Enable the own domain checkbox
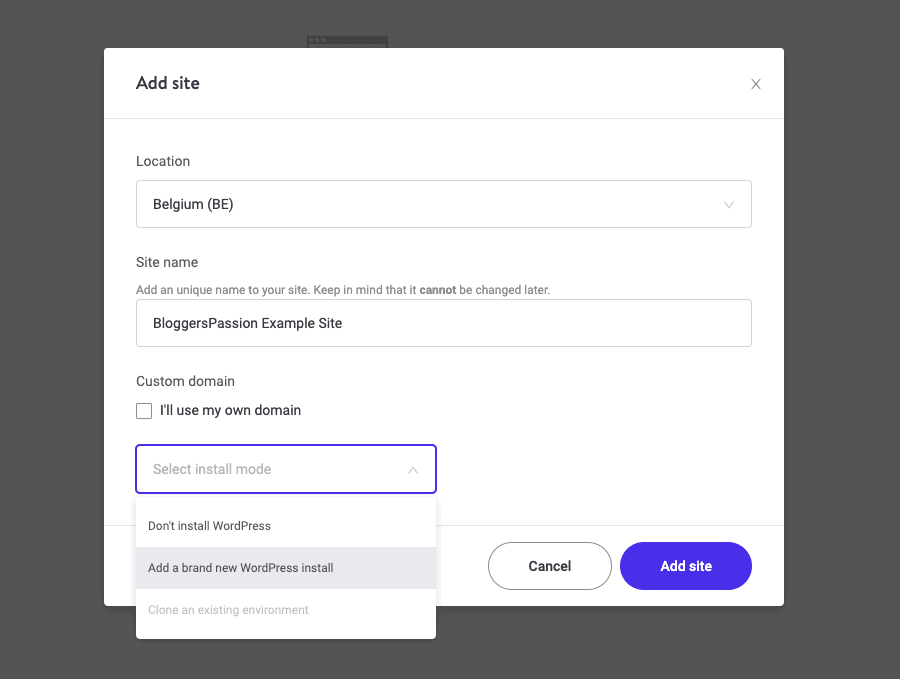 (144, 411)
